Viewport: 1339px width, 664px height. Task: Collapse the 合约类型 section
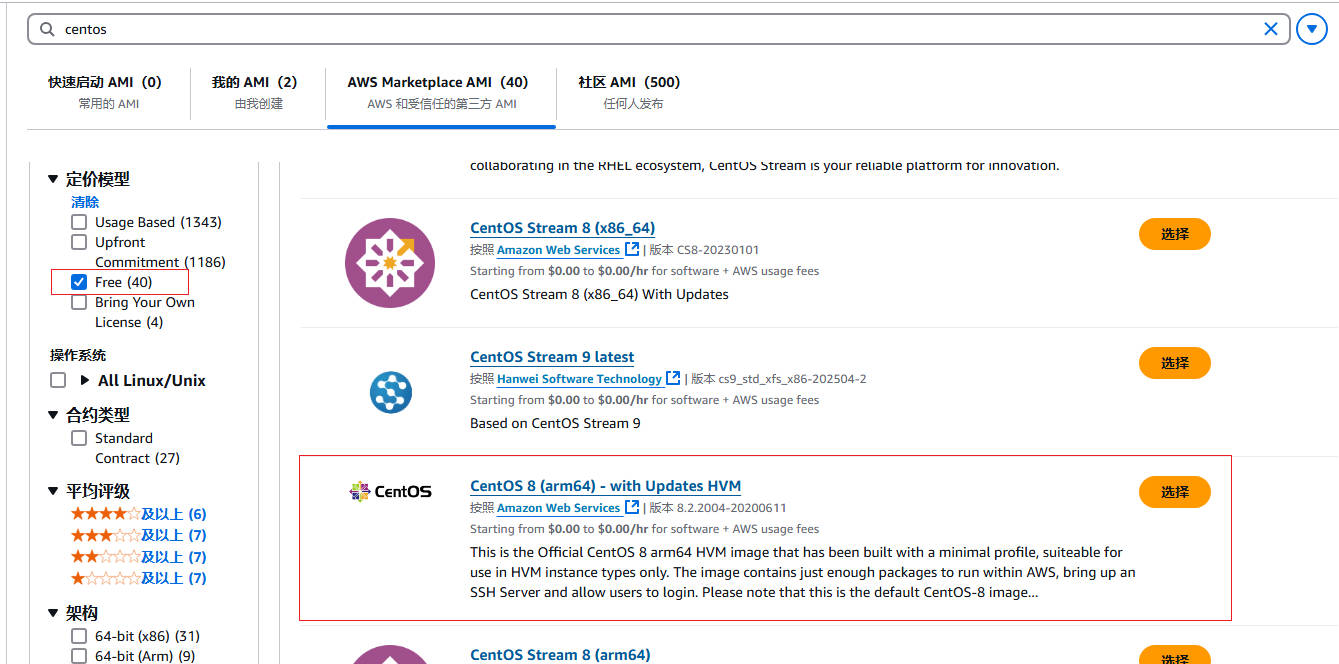[x=53, y=415]
